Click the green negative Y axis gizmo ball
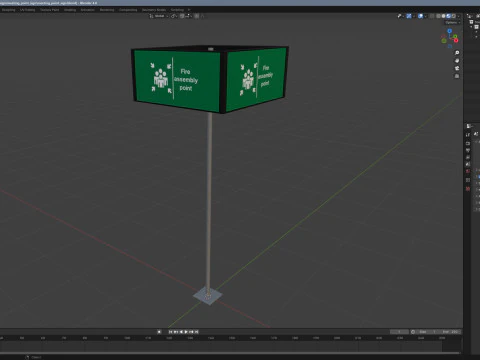 pos(444,41)
